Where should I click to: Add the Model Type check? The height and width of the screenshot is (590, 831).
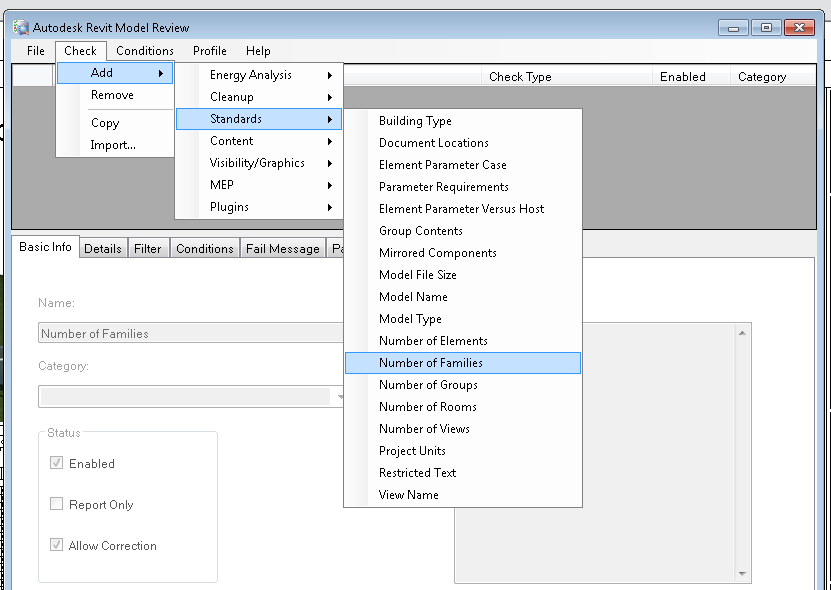click(x=463, y=319)
